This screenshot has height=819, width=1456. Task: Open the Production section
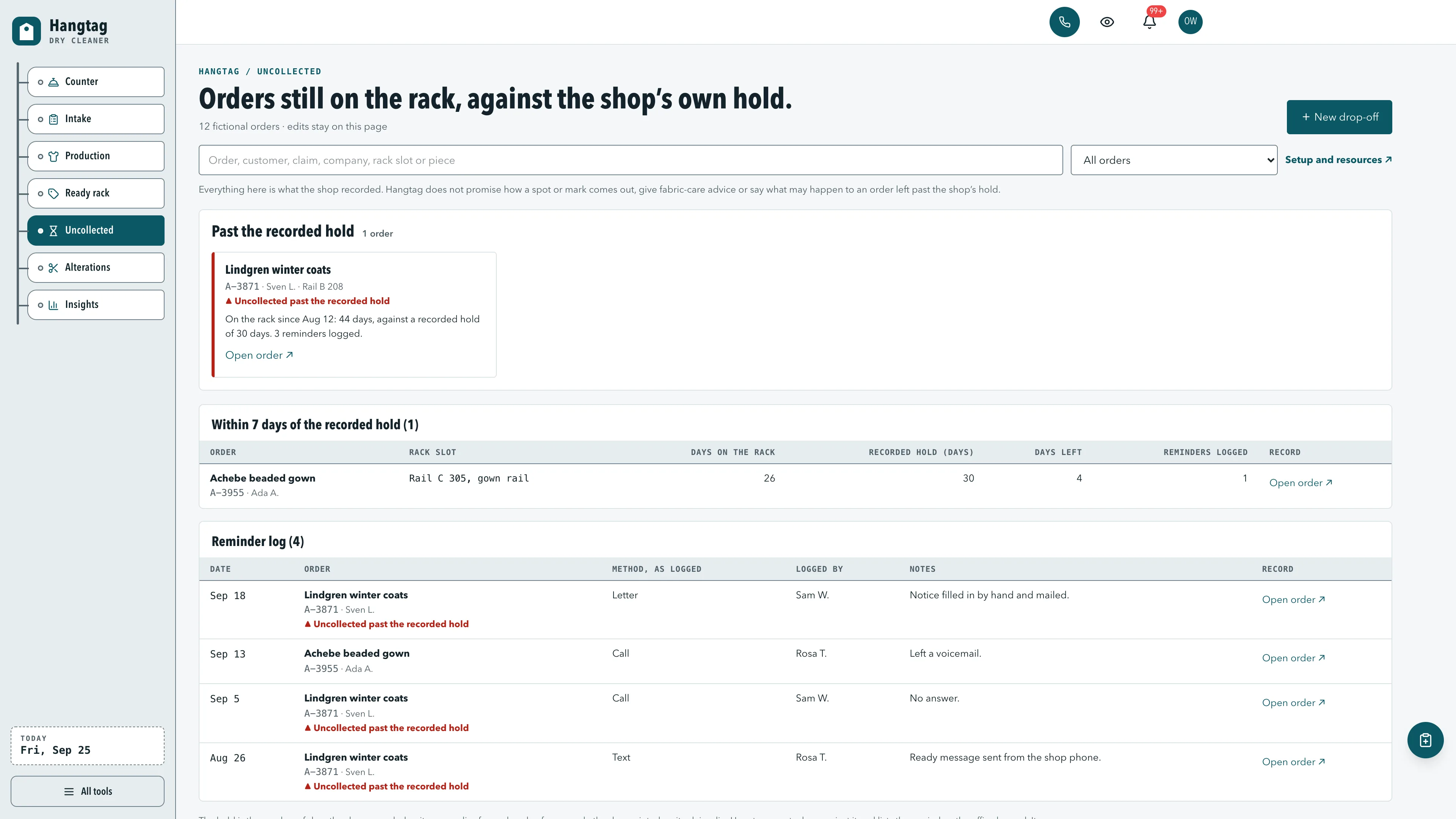[x=96, y=156]
